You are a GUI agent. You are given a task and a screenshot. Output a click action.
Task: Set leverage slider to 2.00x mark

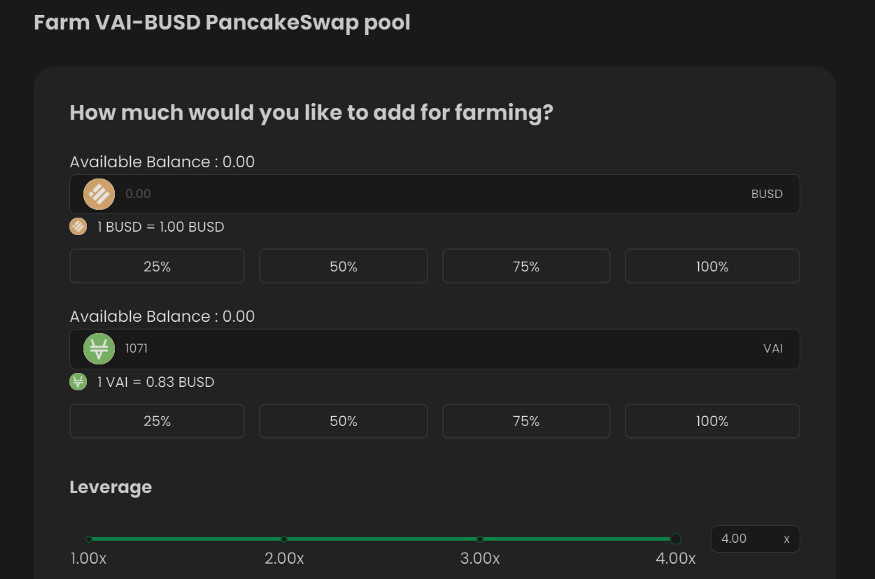(x=284, y=539)
